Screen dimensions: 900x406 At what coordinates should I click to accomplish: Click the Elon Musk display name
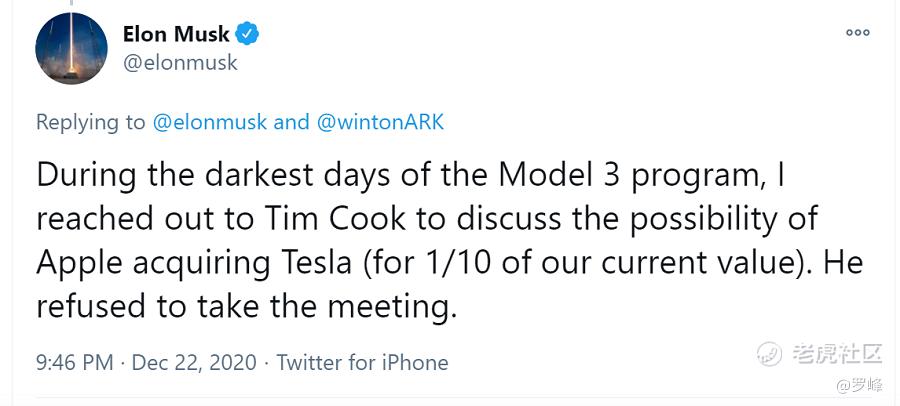(175, 34)
